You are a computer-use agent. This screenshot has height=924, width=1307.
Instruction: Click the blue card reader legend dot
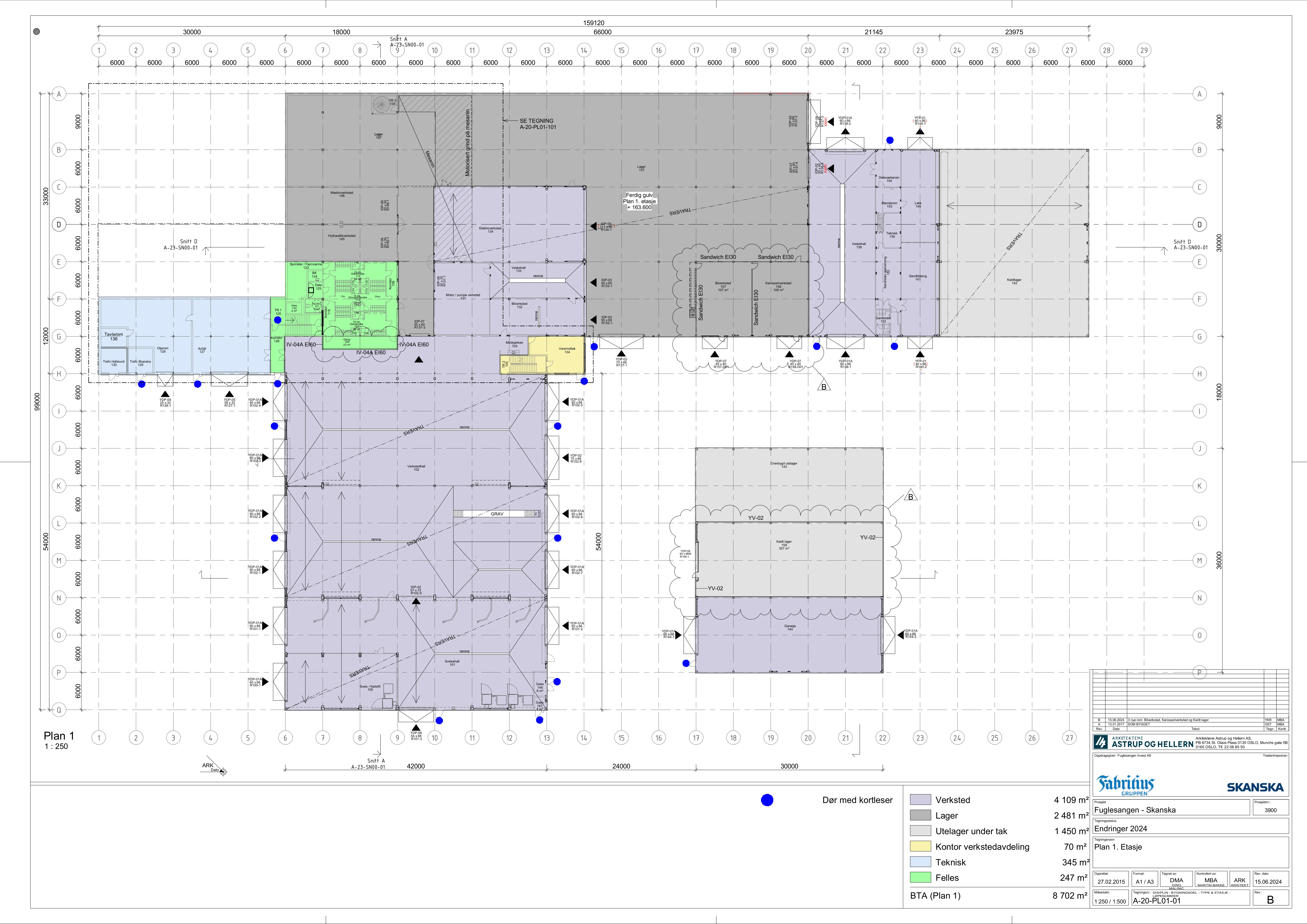[767, 800]
